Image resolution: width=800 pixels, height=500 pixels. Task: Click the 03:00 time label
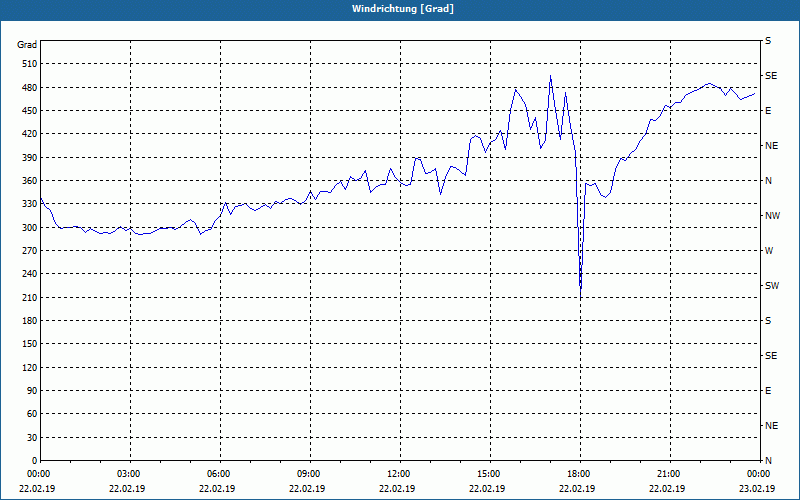pos(129,474)
